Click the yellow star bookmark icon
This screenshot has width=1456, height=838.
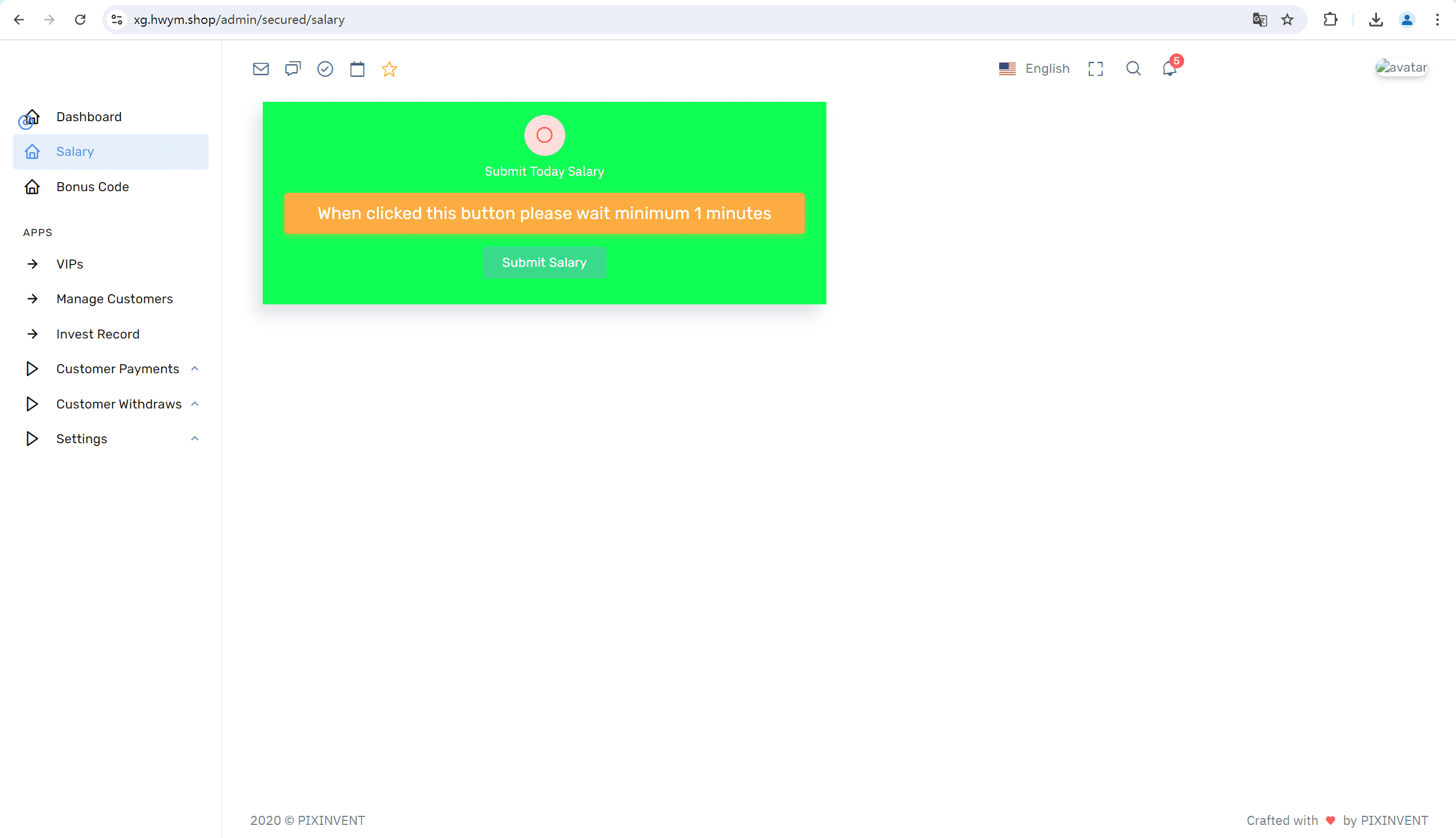(x=390, y=69)
